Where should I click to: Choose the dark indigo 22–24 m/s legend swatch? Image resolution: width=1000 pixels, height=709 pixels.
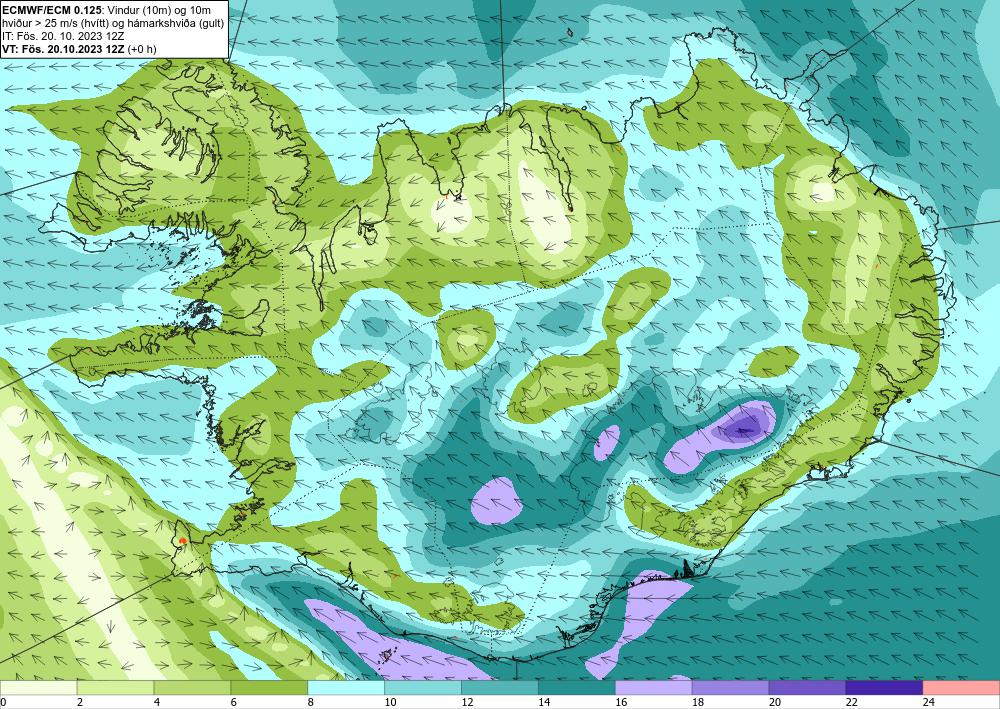point(884,688)
